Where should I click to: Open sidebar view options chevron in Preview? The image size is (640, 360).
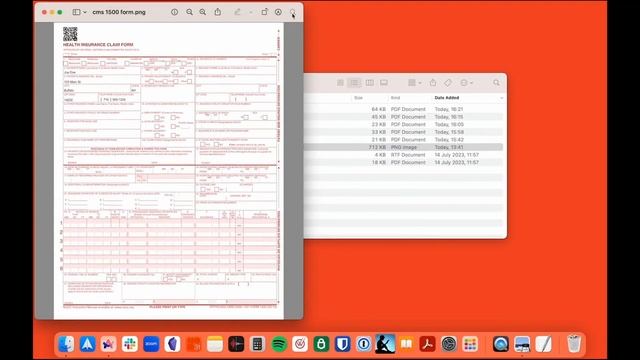coord(85,12)
